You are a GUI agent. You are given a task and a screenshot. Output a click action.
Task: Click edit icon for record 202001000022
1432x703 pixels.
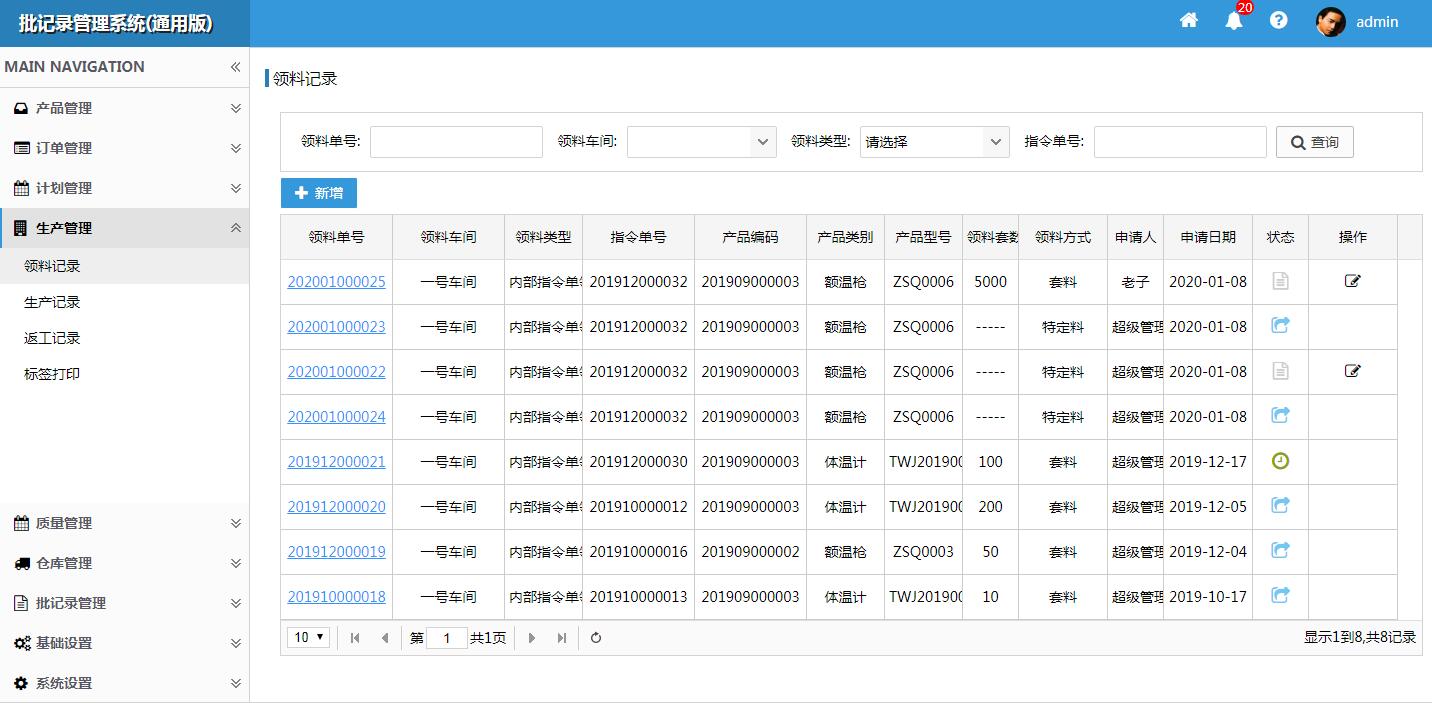1353,371
